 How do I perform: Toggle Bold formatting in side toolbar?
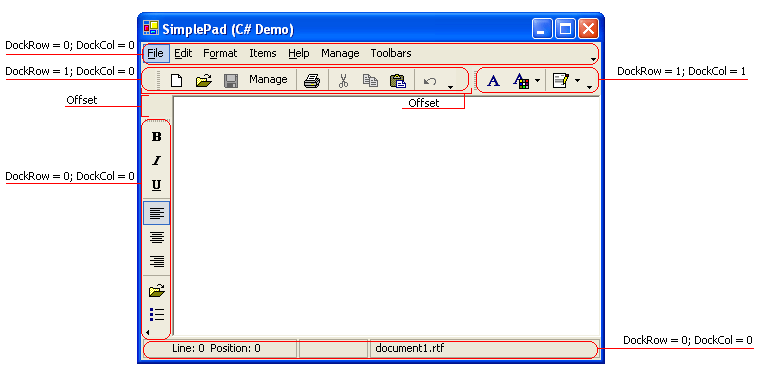click(156, 137)
